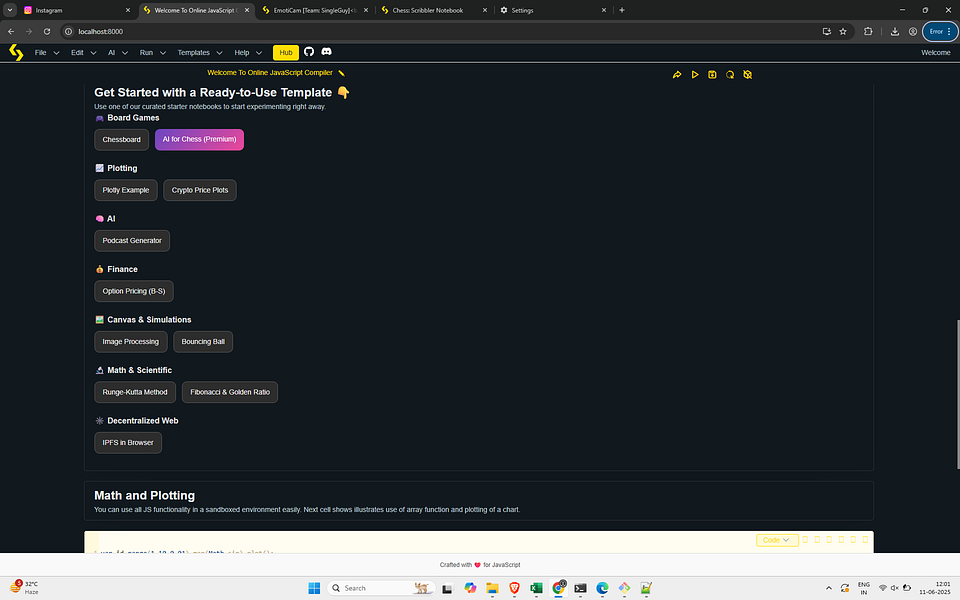Click the Welcome text in top right
Image resolution: width=960 pixels, height=600 pixels.
936,53
